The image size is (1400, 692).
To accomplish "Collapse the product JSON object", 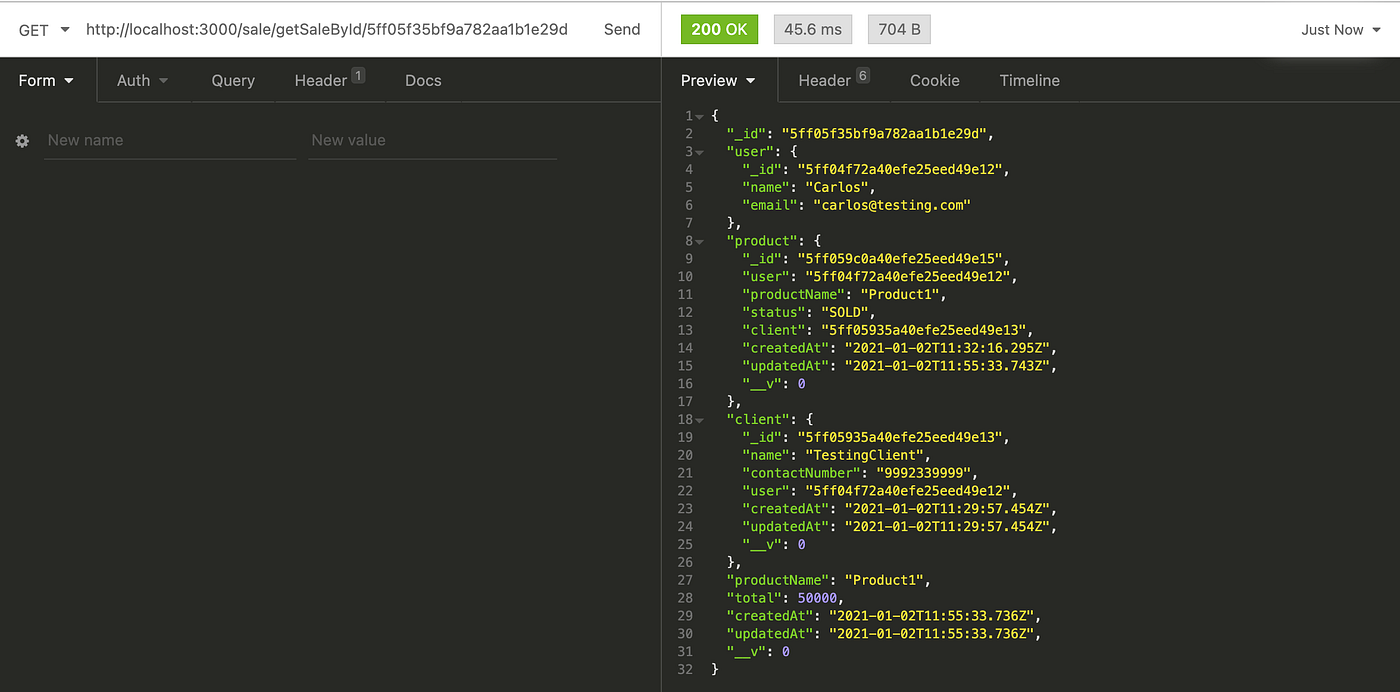I will click(x=698, y=240).
